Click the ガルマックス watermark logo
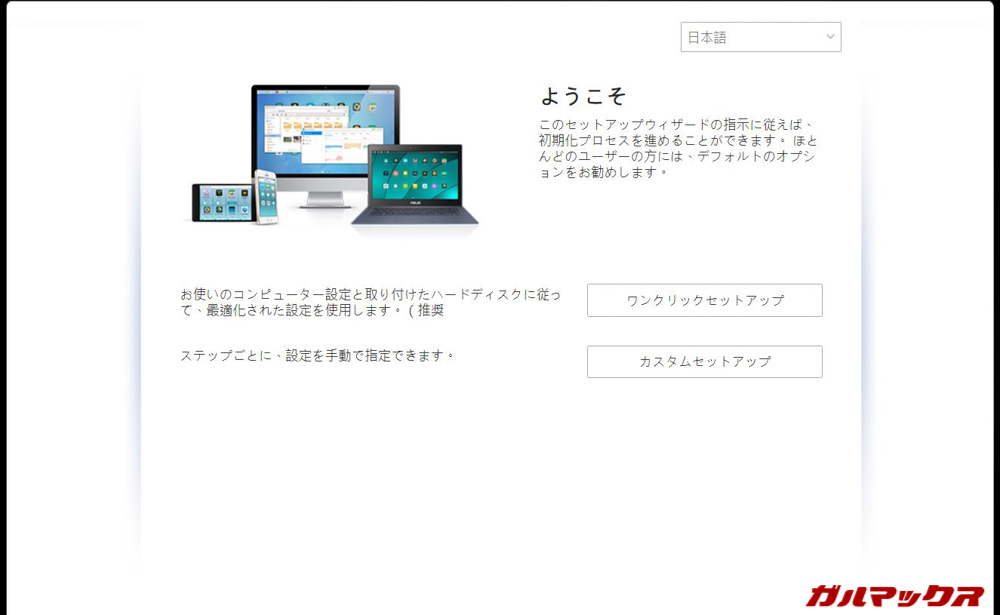Image resolution: width=1000 pixels, height=615 pixels. click(895, 596)
